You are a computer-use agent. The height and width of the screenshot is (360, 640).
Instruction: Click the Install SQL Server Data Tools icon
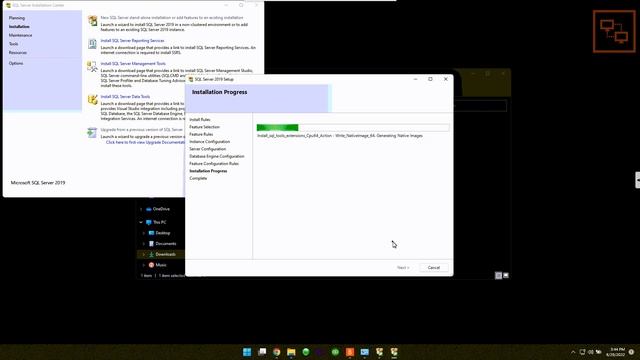click(93, 99)
